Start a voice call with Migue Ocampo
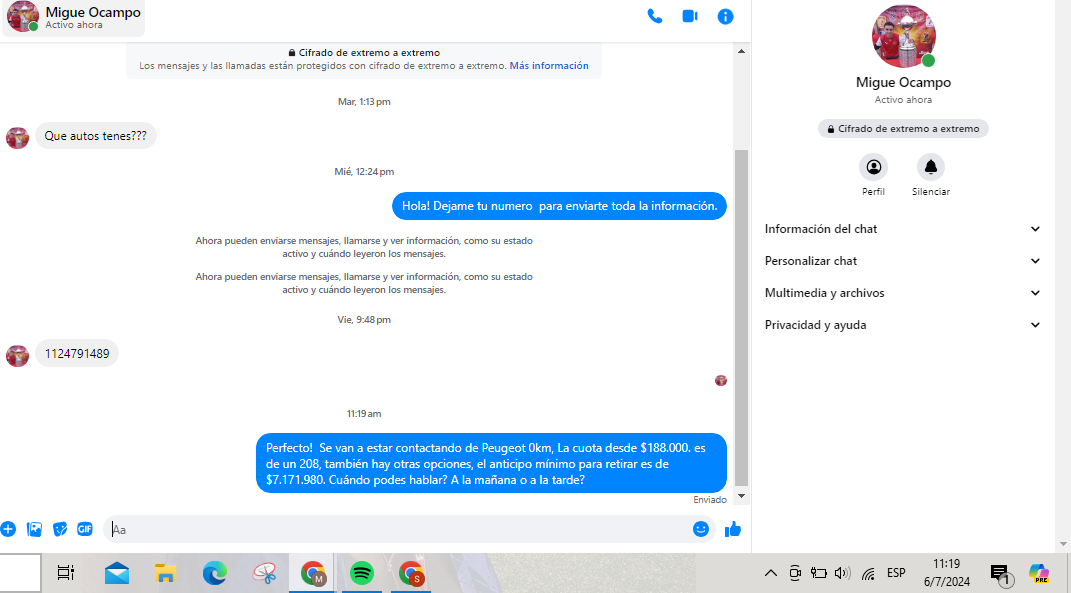This screenshot has width=1071, height=593. pyautogui.click(x=654, y=16)
